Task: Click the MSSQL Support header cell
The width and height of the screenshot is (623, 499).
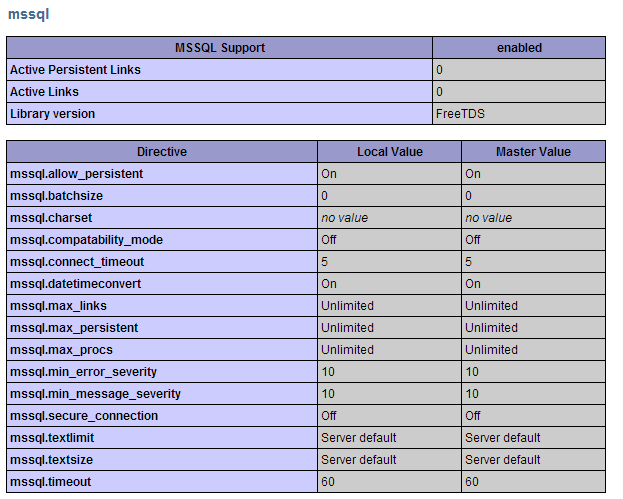Action: point(220,48)
